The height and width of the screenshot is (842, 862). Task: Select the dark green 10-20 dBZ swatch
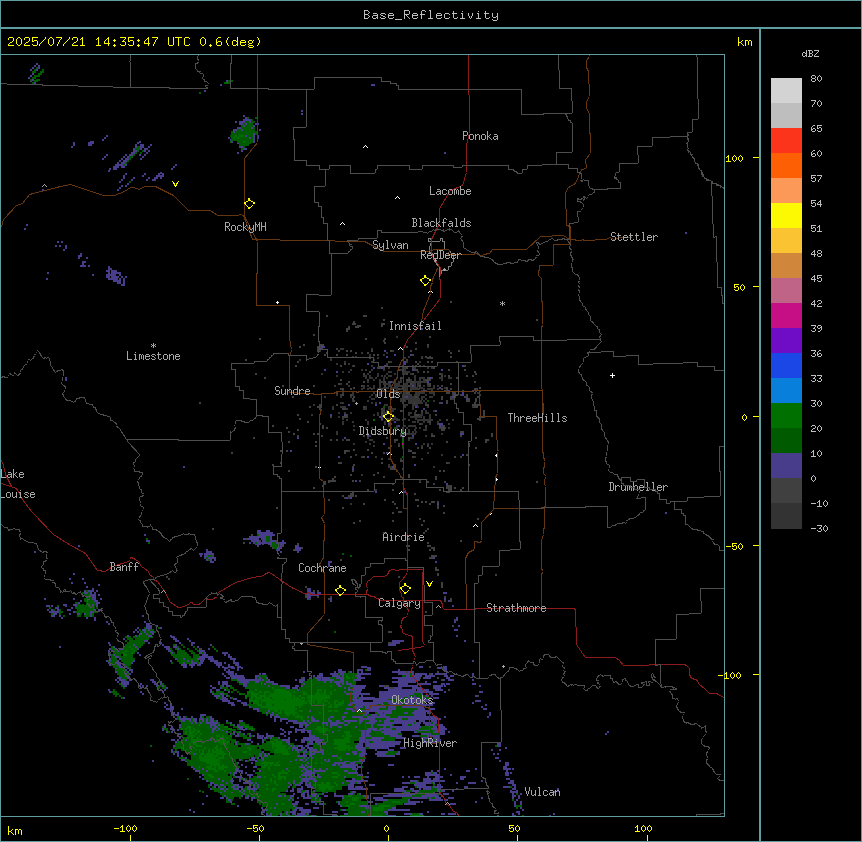[786, 440]
